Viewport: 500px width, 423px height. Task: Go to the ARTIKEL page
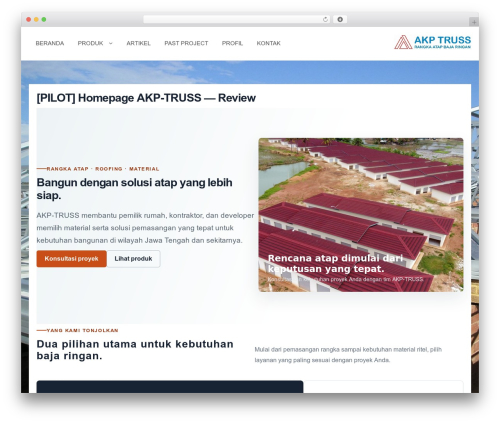pos(138,43)
